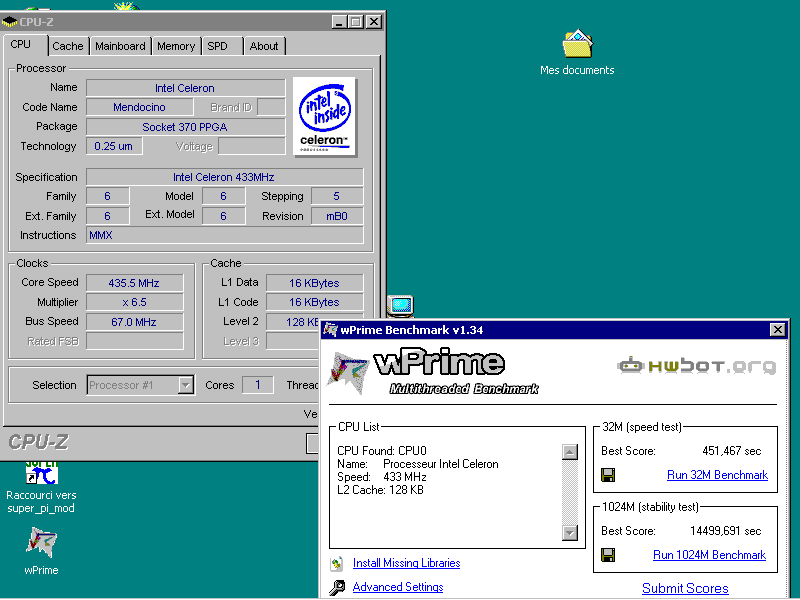
Task: Run 32M Benchmark link
Action: 717,475
